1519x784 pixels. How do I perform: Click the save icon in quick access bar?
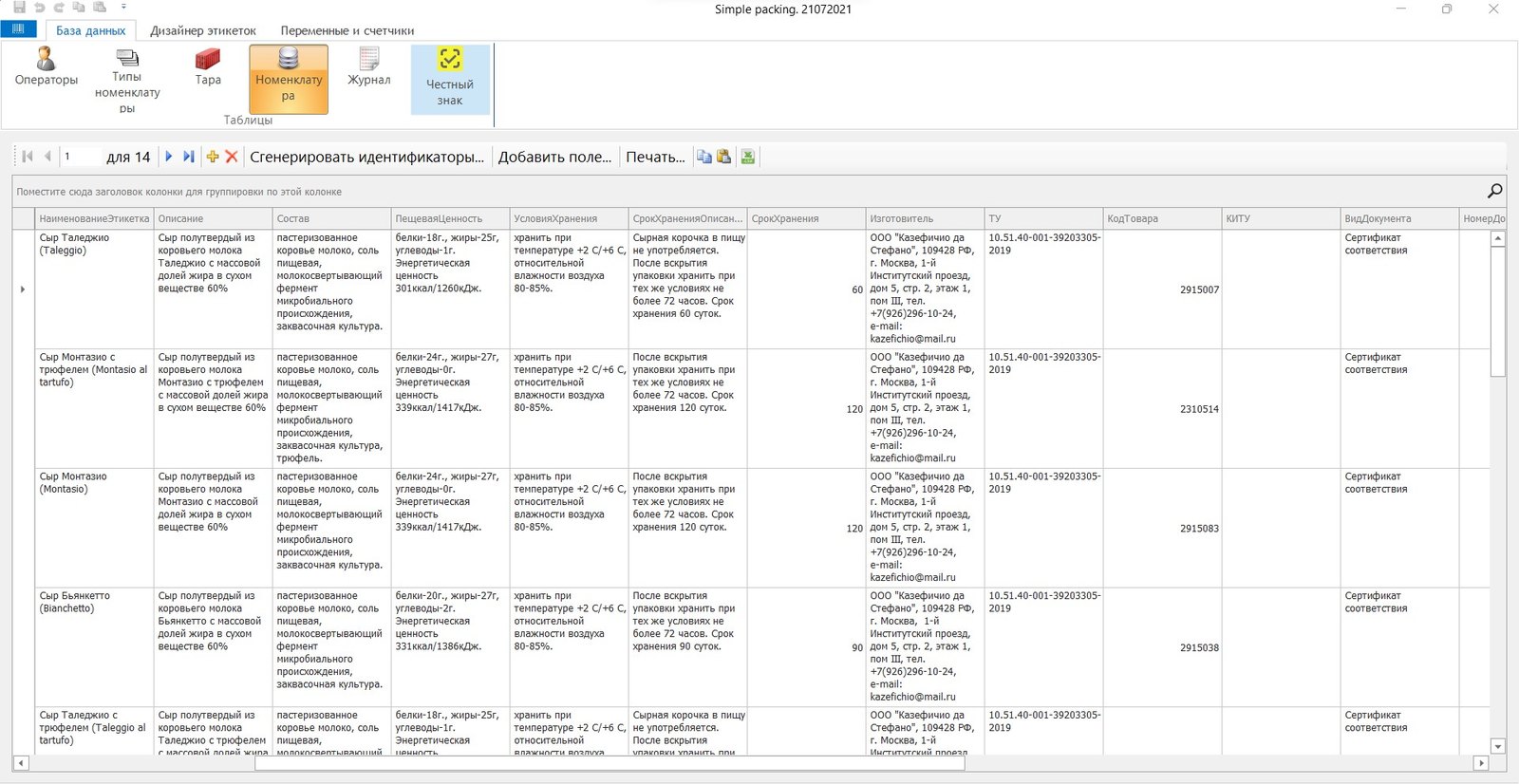pyautogui.click(x=19, y=8)
